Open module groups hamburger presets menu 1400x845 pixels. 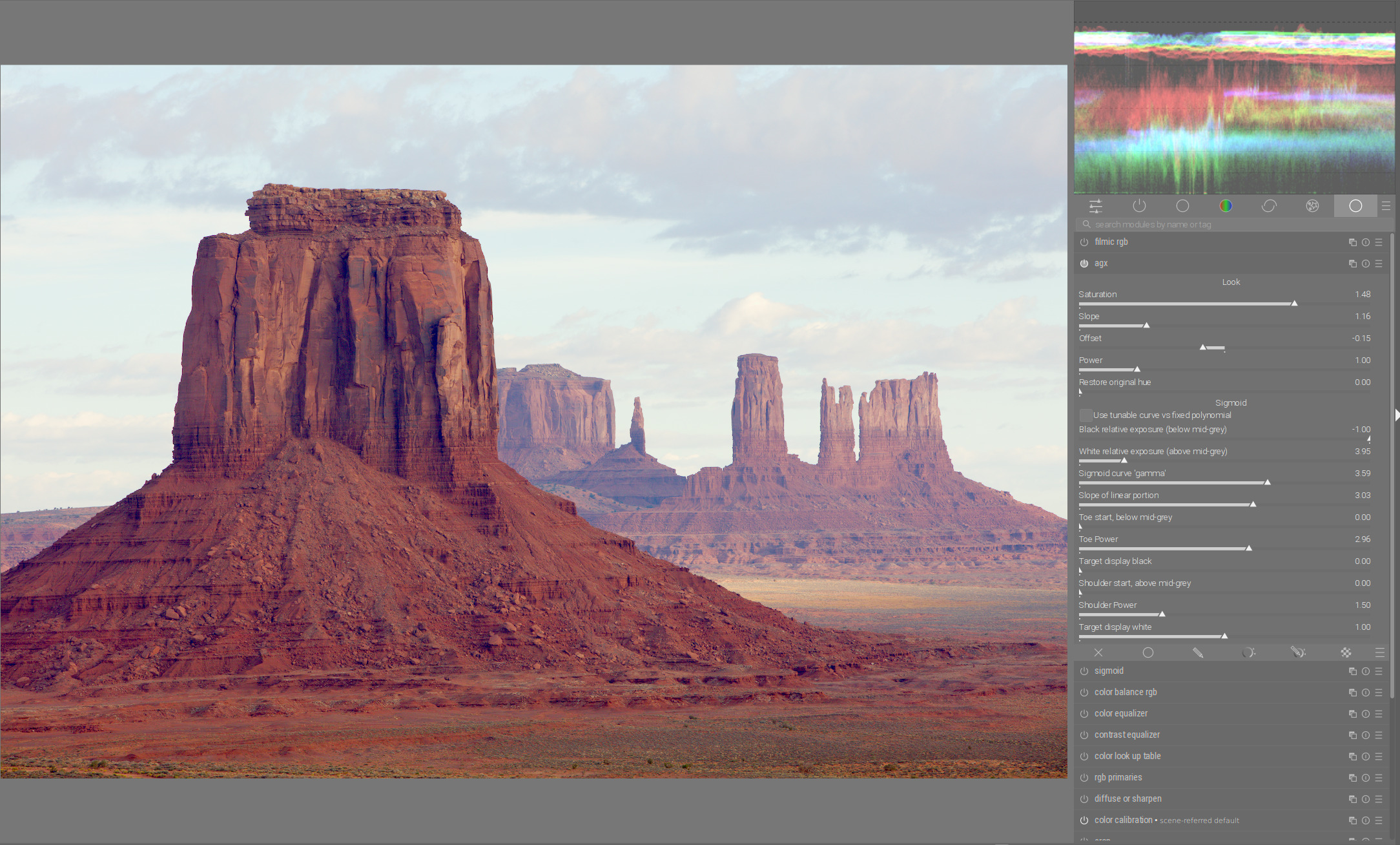click(1386, 206)
